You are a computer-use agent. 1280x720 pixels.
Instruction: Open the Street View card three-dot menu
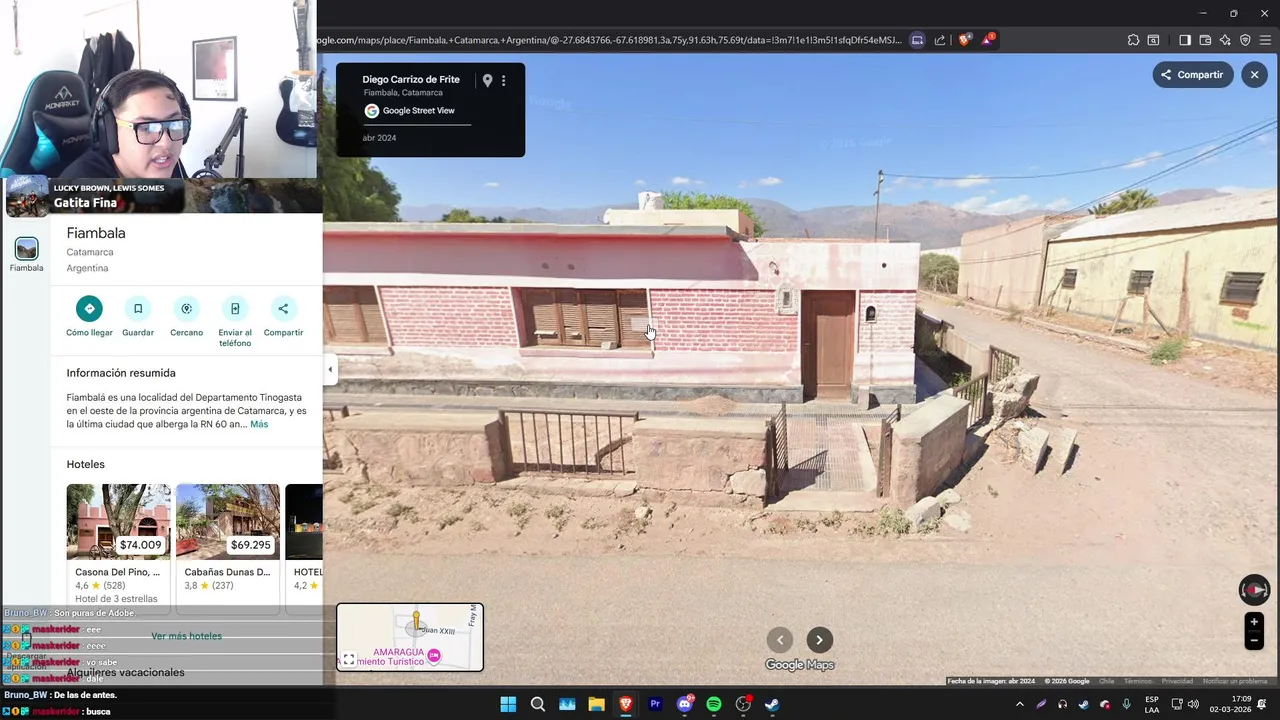click(x=503, y=80)
